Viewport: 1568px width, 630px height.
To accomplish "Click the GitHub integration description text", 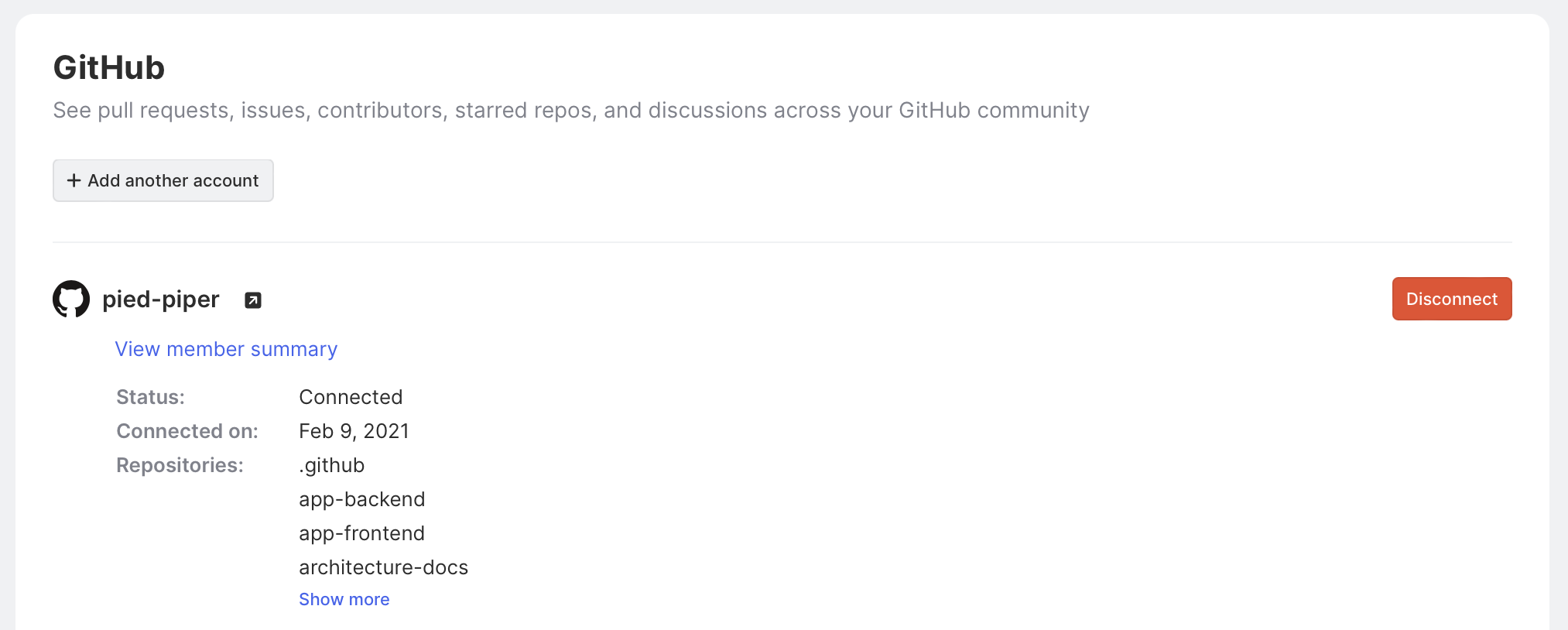I will coord(570,111).
